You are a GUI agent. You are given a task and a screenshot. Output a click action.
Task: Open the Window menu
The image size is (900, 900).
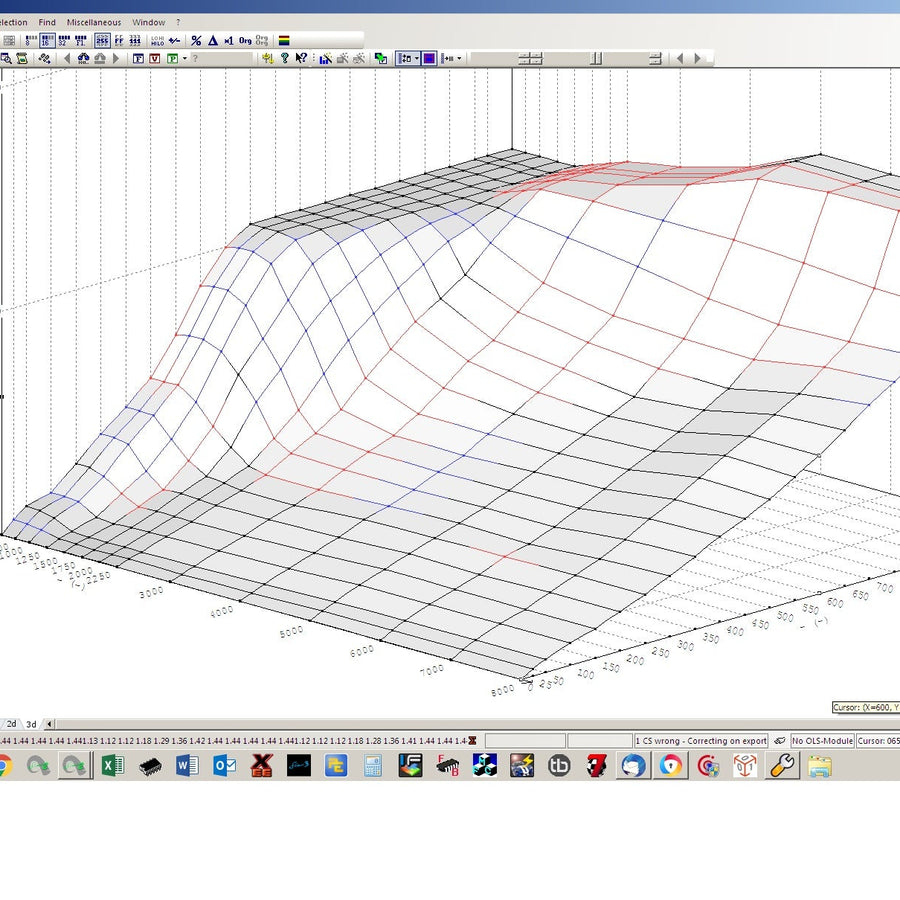[149, 22]
